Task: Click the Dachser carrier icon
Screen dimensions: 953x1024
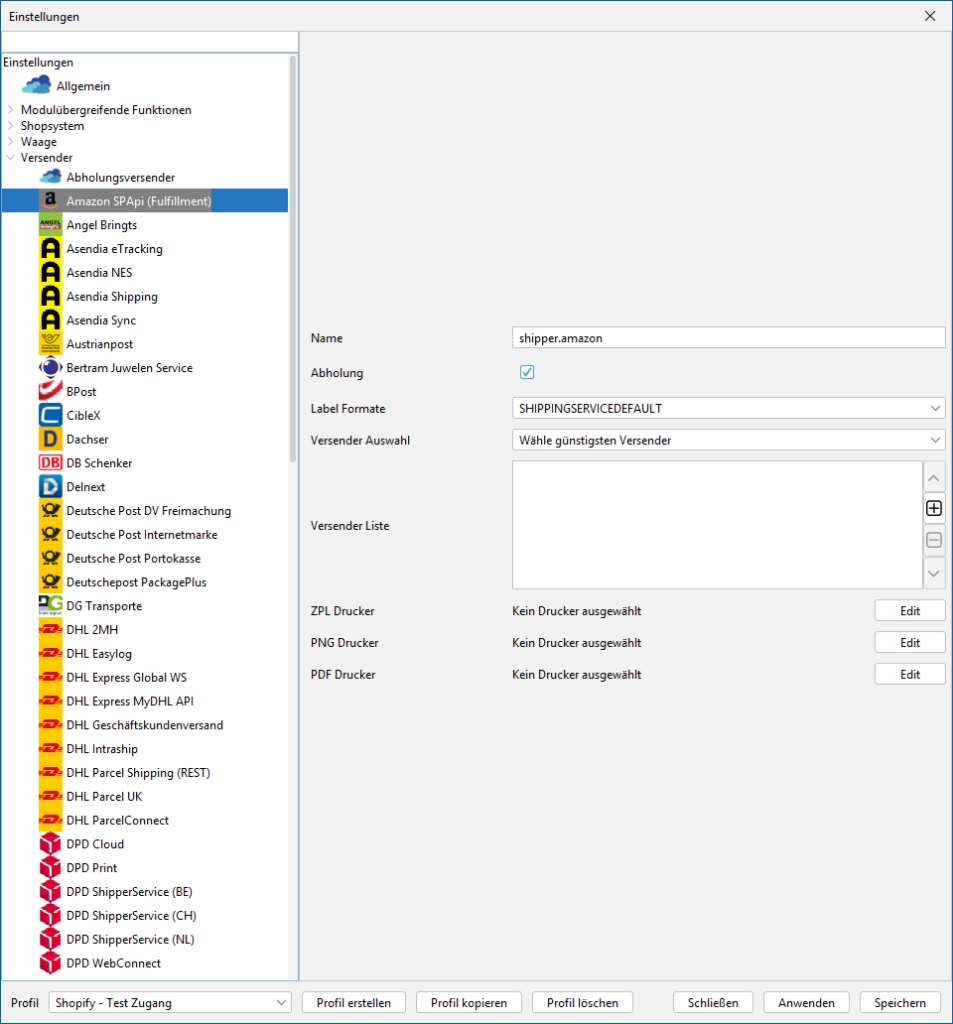Action: 50,439
